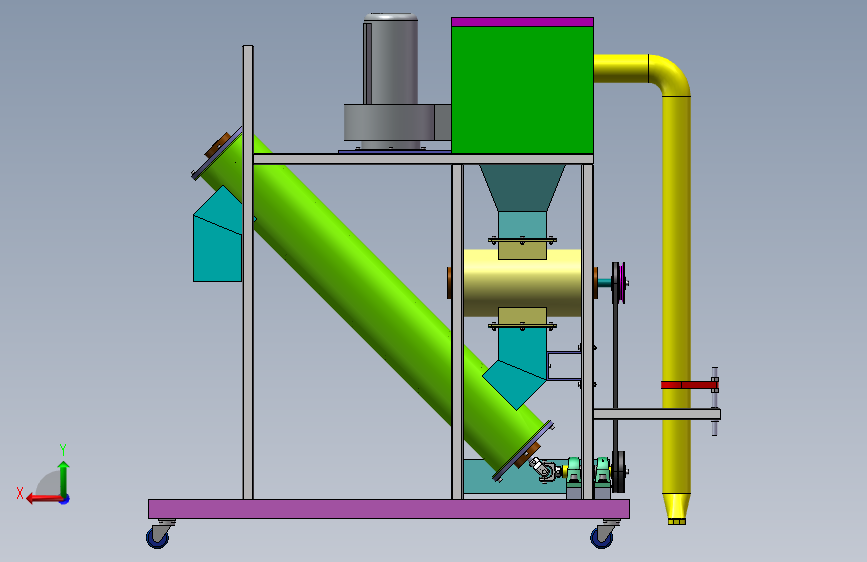
Task: Select the bolted flange below the yellow drum
Action: coord(523,327)
